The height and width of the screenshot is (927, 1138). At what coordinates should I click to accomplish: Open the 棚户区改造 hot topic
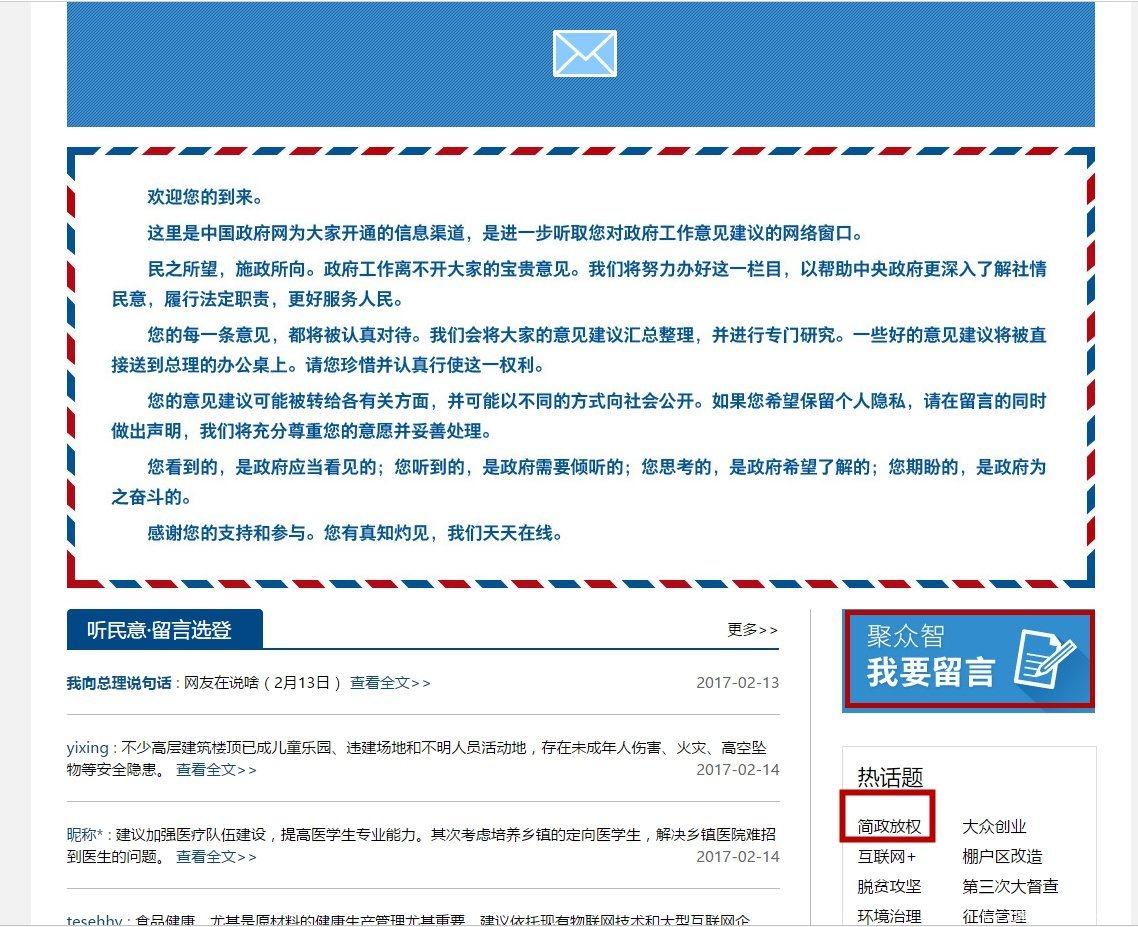(1002, 857)
